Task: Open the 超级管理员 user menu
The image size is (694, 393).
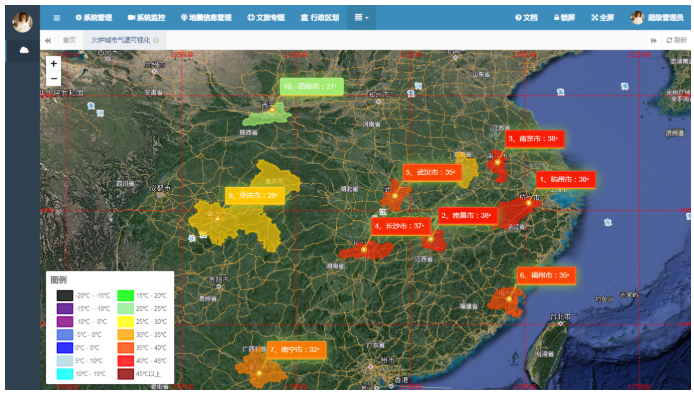Action: tap(657, 18)
